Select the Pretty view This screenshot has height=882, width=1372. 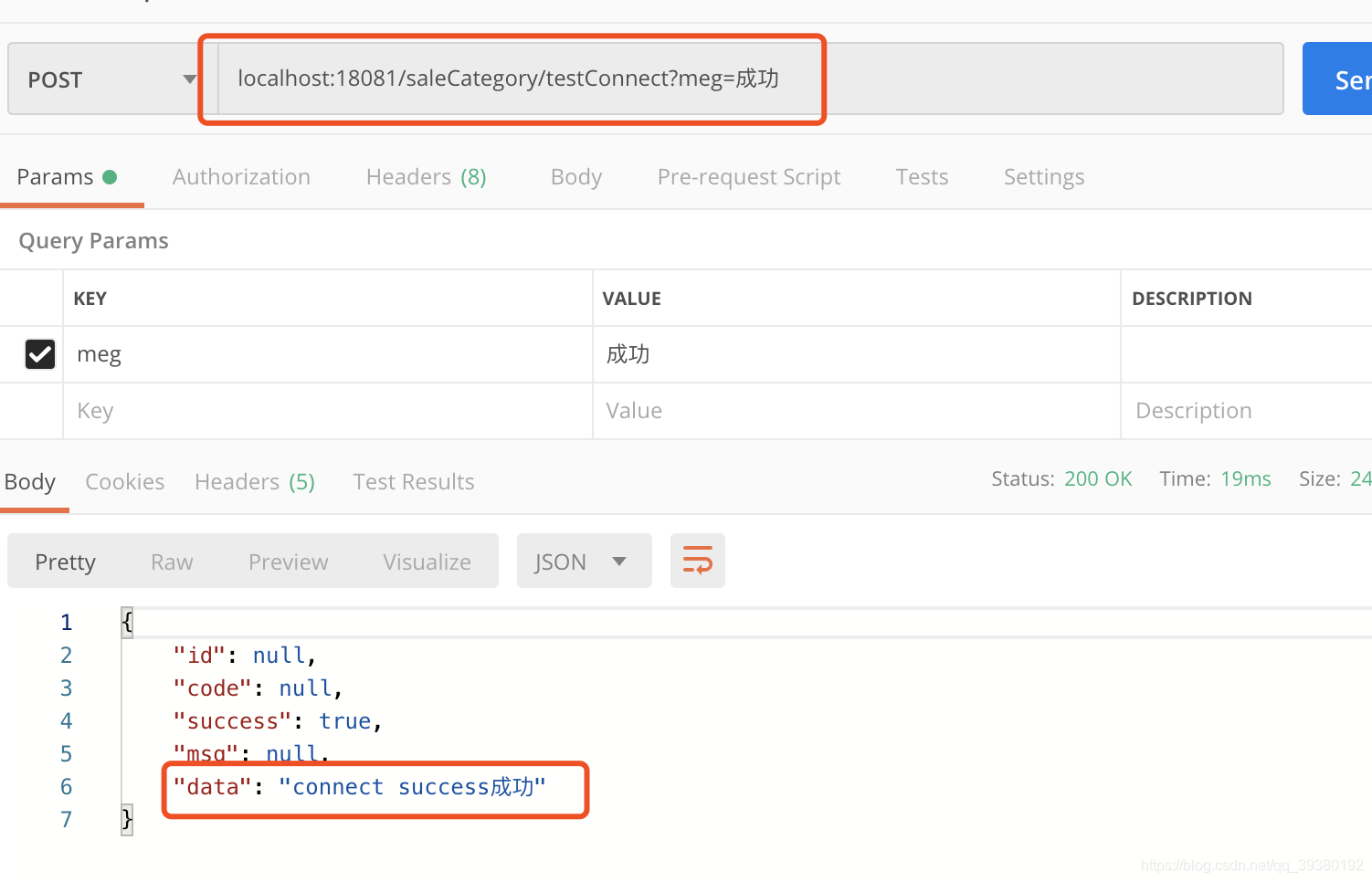click(x=65, y=562)
